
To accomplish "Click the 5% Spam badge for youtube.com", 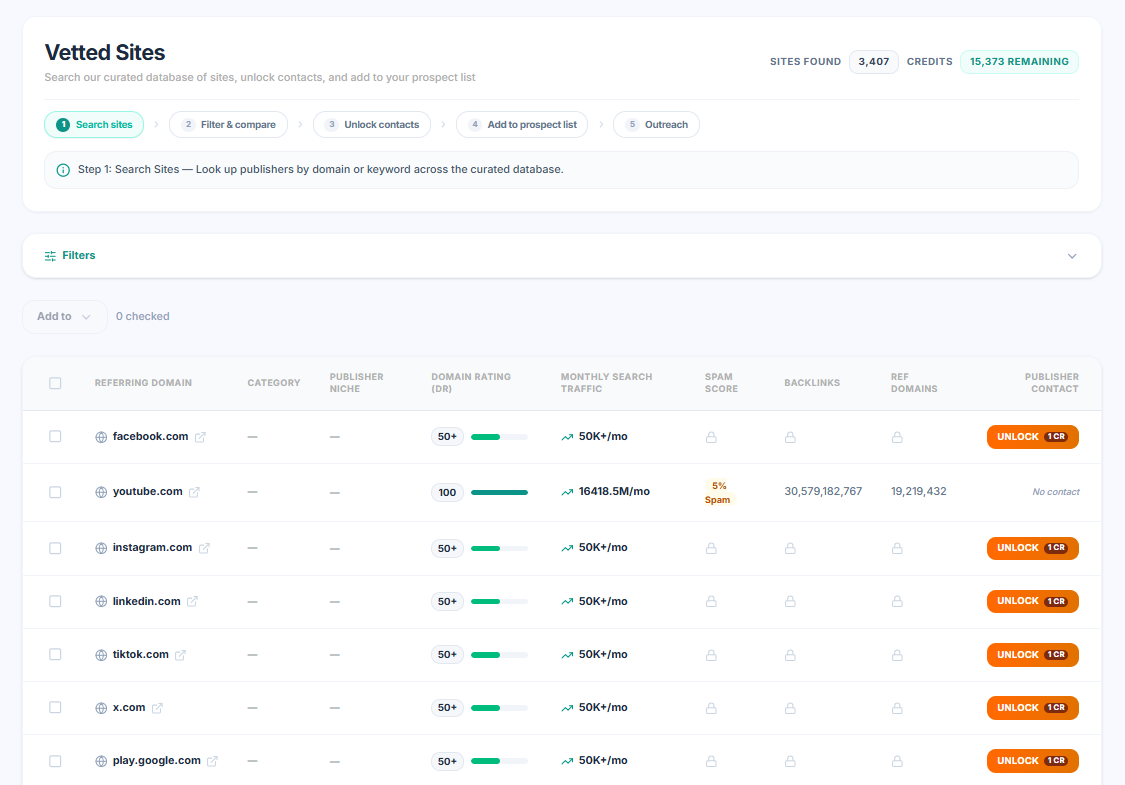I will (718, 493).
